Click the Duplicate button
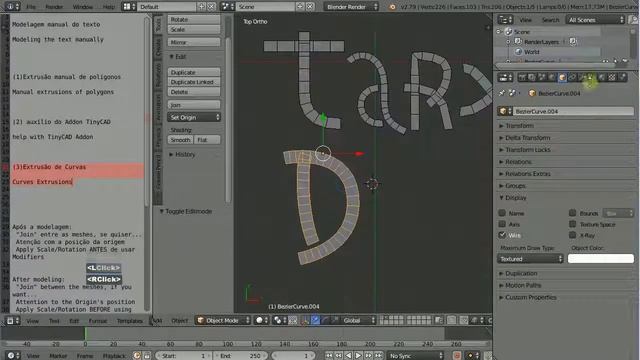The height and width of the screenshot is (360, 640). coord(194,72)
